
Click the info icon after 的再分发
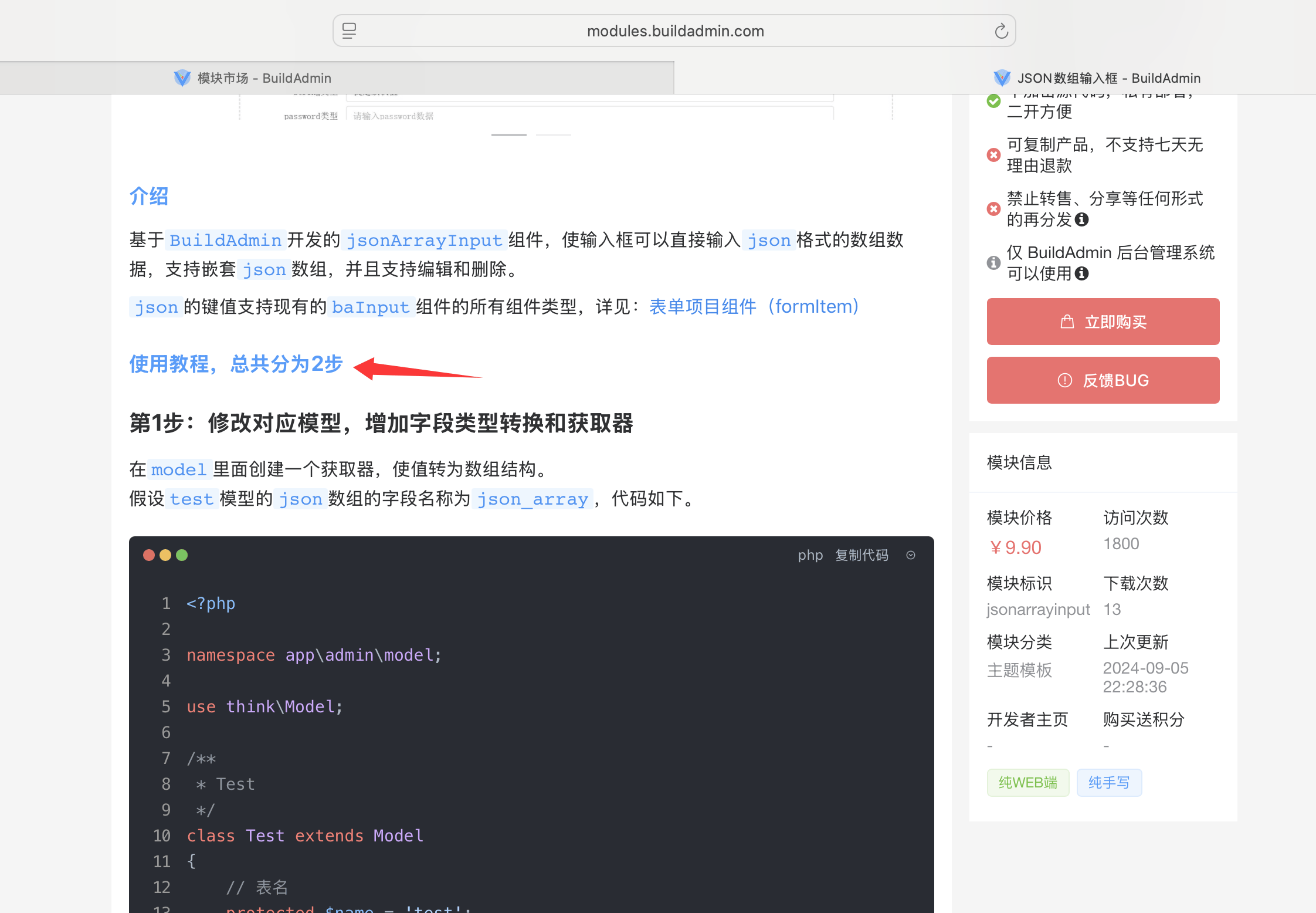pyautogui.click(x=1082, y=219)
